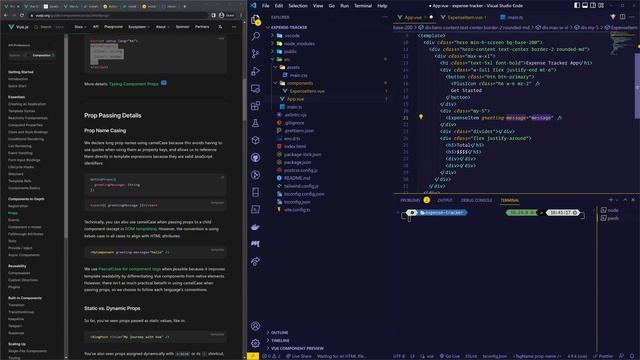Toggle secondary side bar layout button

click(x=593, y=6)
